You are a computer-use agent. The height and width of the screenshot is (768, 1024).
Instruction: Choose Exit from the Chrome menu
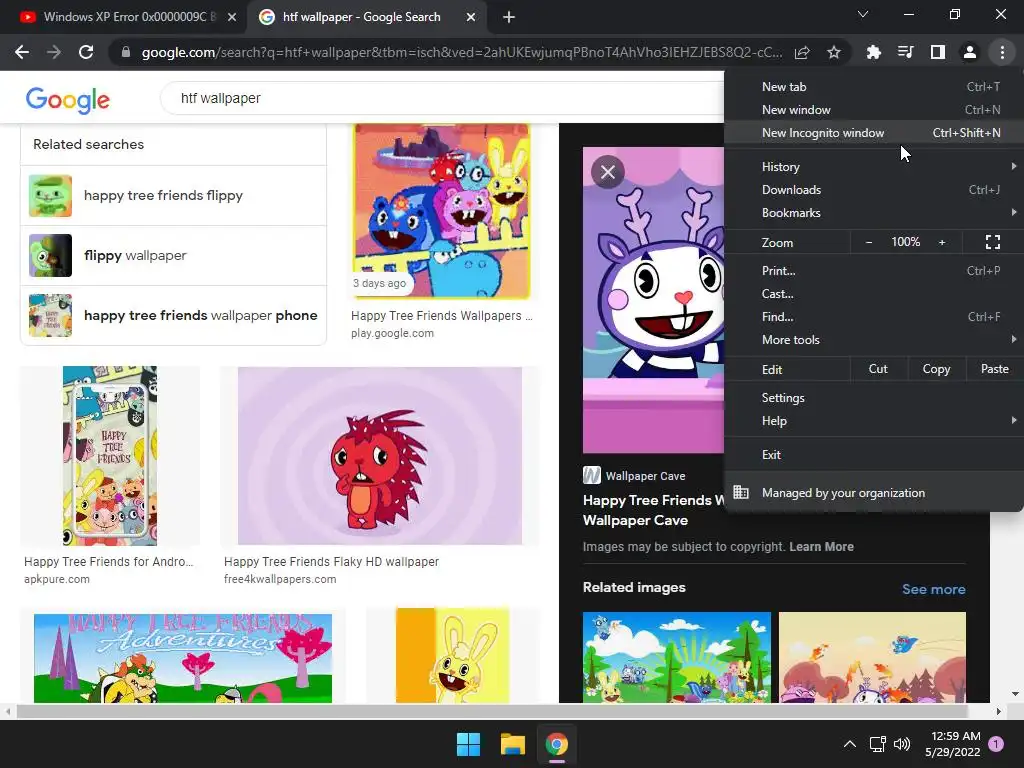tap(874, 455)
